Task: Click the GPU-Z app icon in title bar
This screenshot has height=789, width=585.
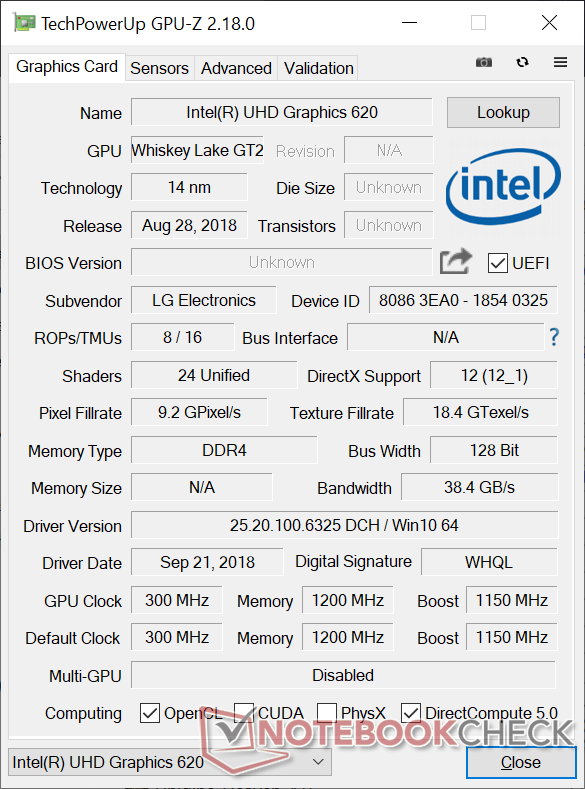Action: point(24,23)
